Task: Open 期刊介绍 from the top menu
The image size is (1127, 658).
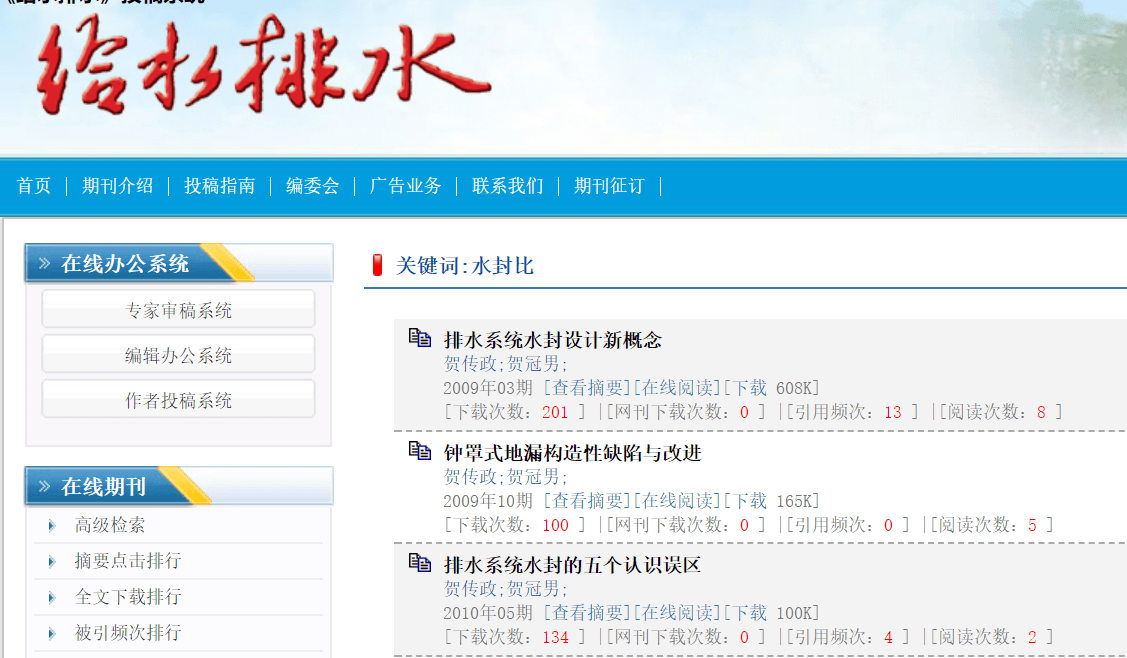Action: pyautogui.click(x=118, y=186)
